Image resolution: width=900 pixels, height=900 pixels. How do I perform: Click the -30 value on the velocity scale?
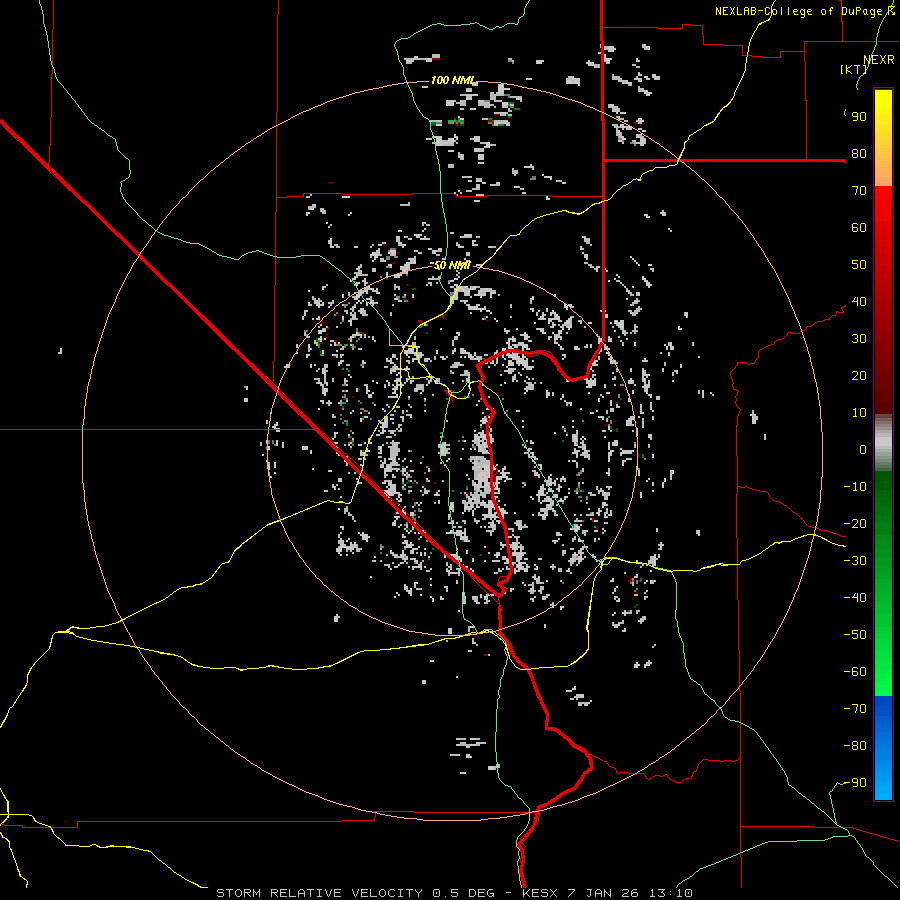tap(855, 561)
